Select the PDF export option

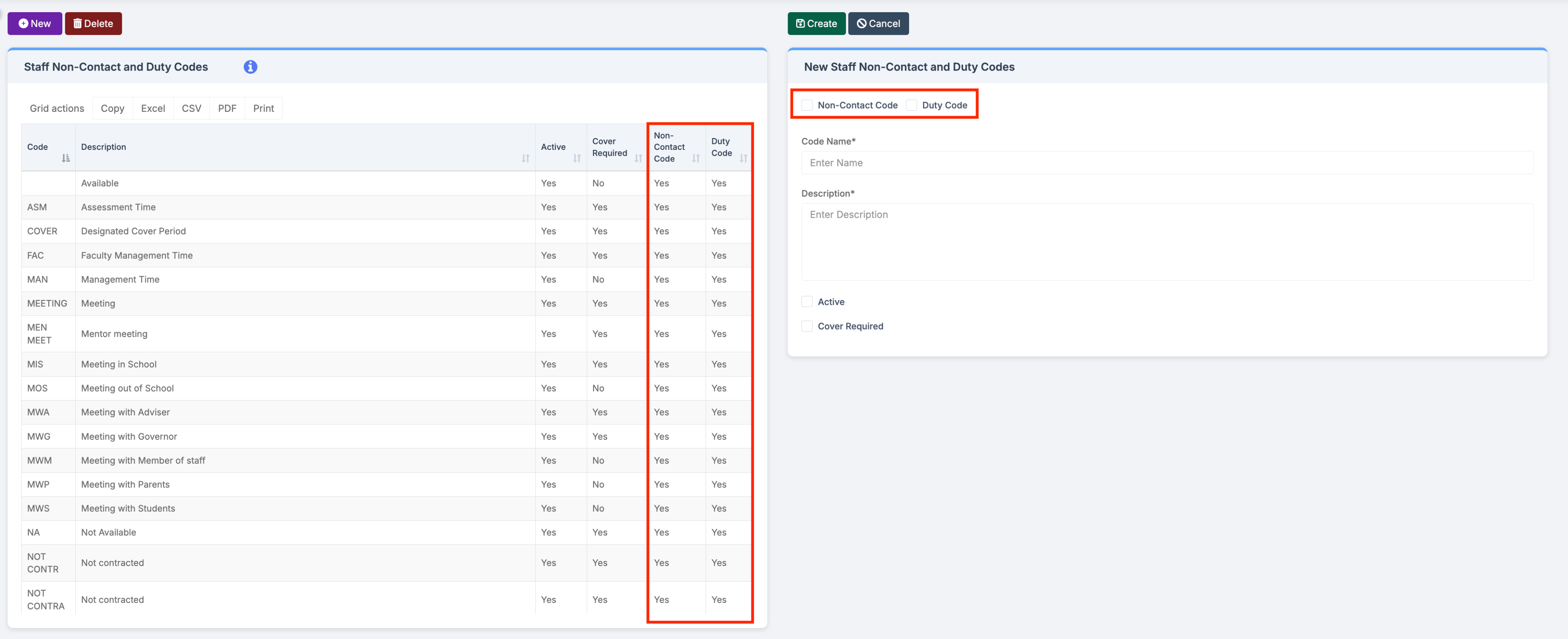tap(227, 108)
